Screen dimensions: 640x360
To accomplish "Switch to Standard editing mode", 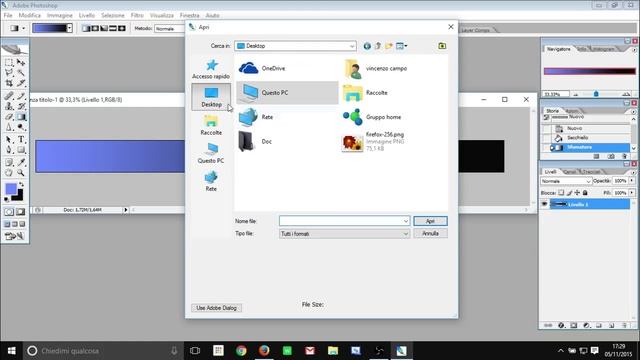I will tap(9, 212).
